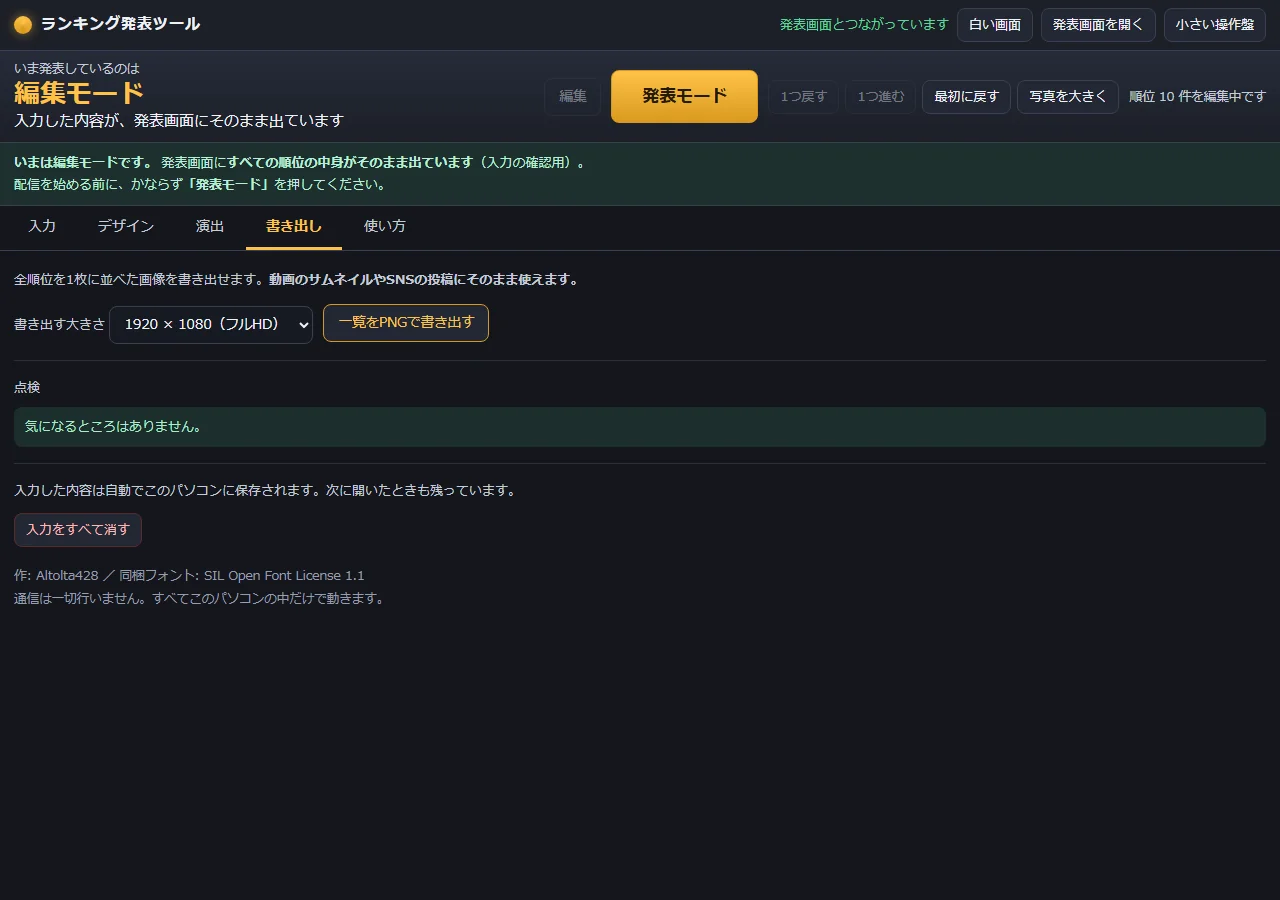The height and width of the screenshot is (900, 1280).
Task: Open the デザイン tab
Action: pyautogui.click(x=126, y=227)
